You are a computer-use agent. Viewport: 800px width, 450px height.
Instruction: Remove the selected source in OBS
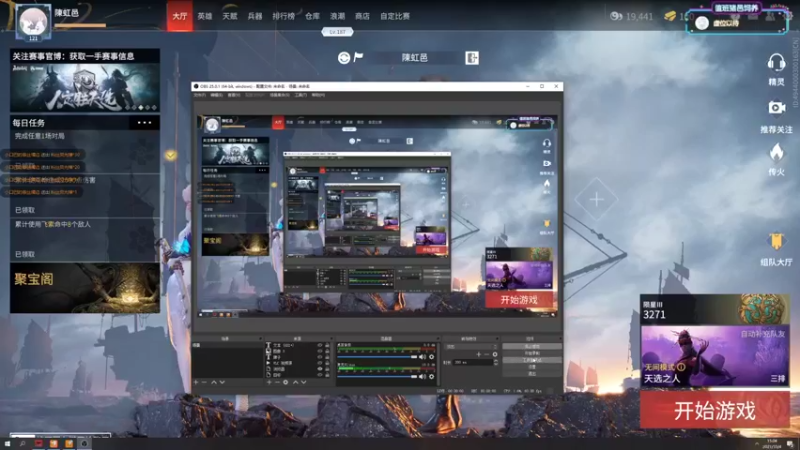pos(278,382)
